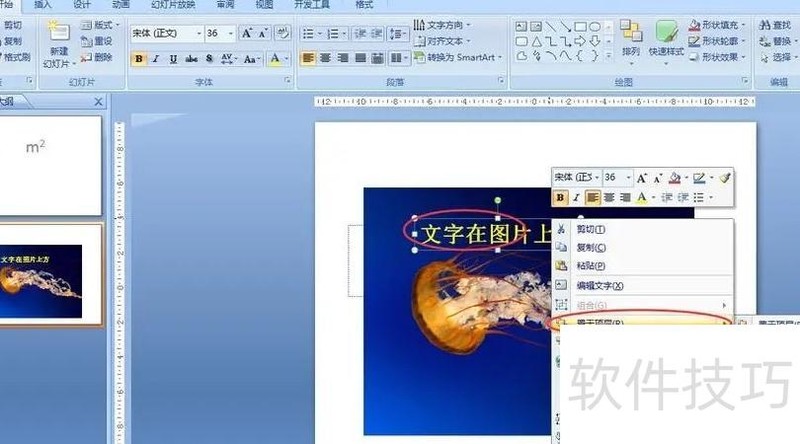Click the Clear Formatting icon in ribbon
800x444 pixels.
282,34
